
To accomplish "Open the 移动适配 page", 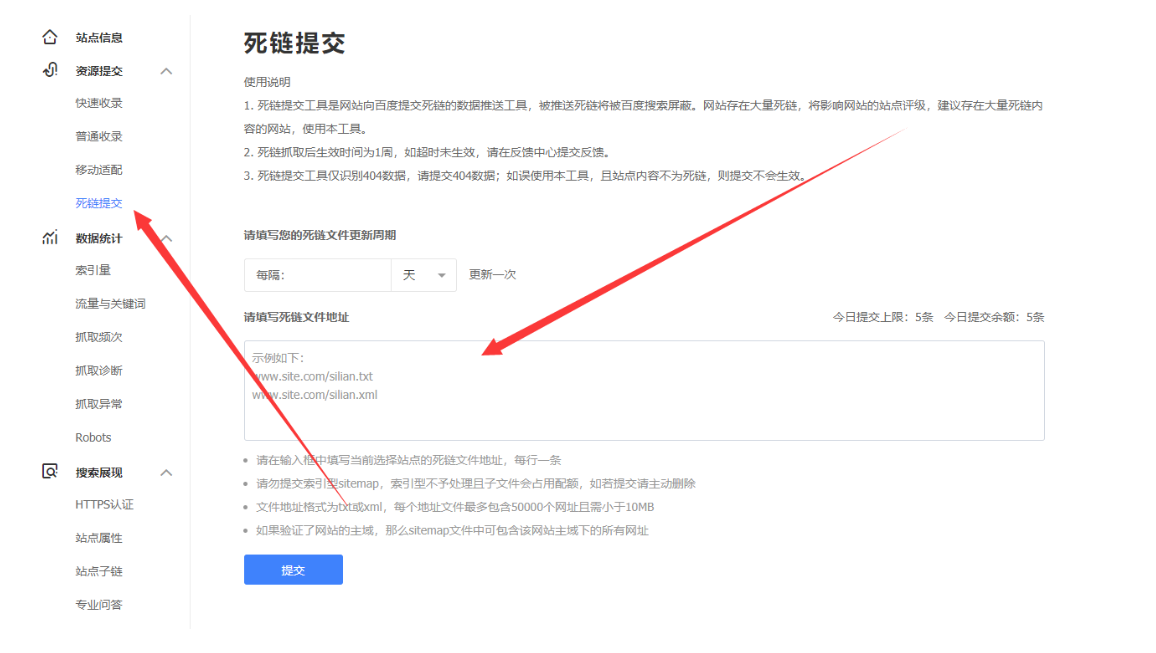I will click(x=101, y=169).
